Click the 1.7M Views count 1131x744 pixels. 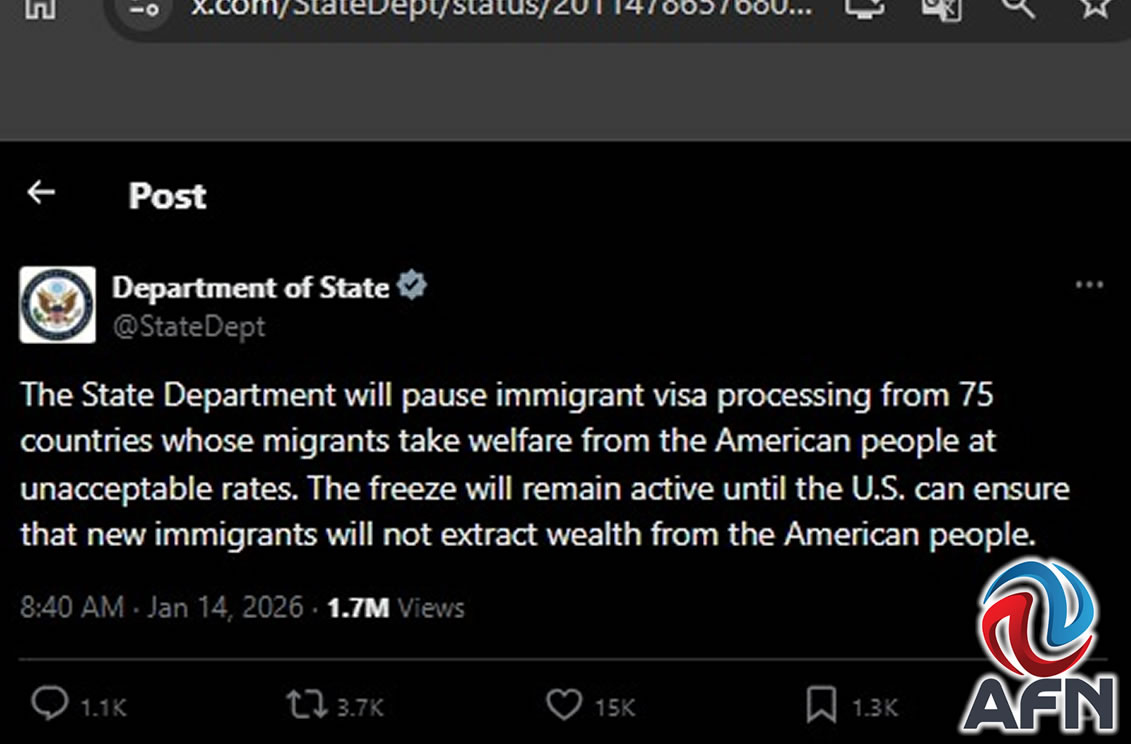396,607
